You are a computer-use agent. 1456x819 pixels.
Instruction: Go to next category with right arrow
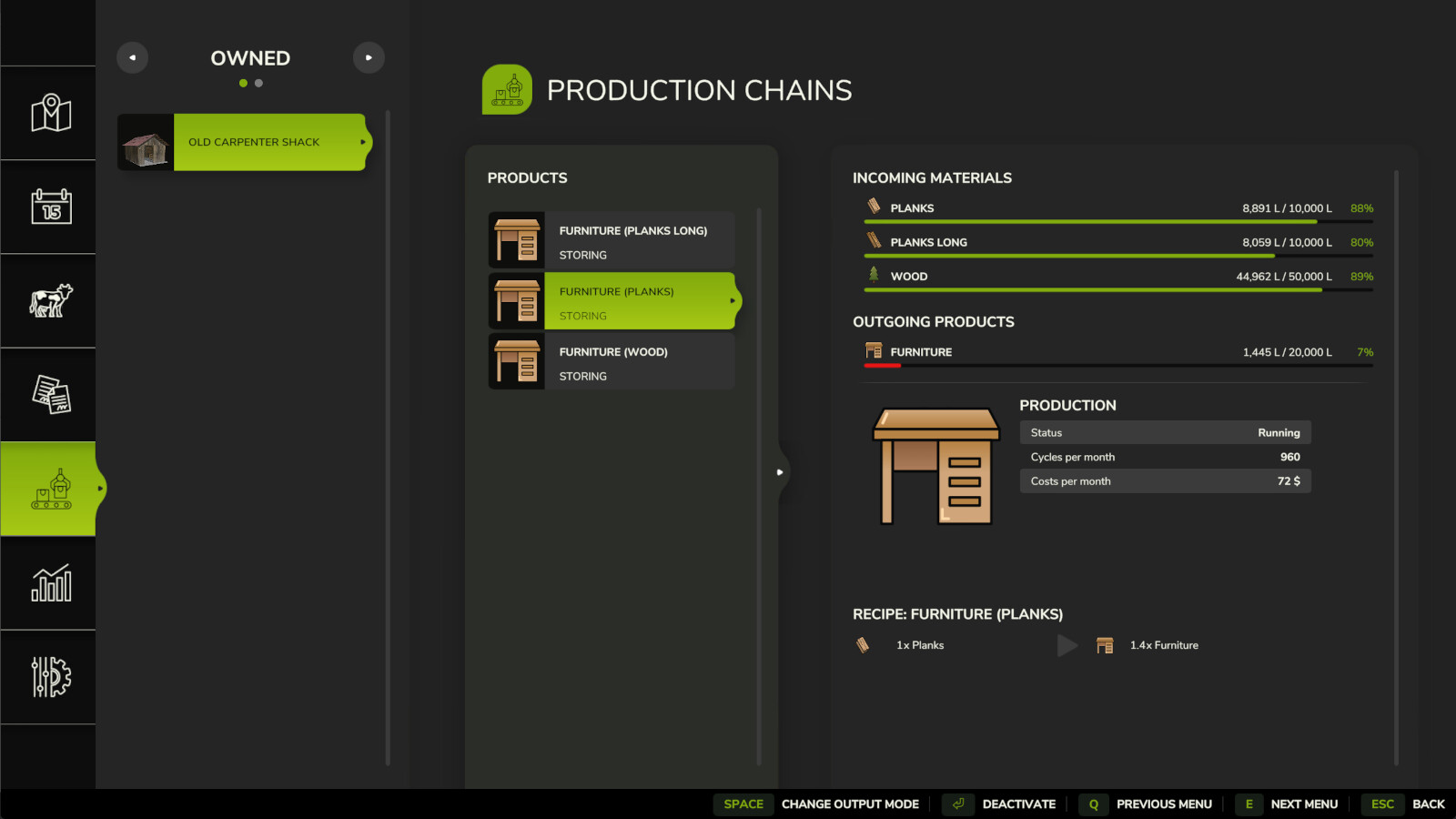369,57
